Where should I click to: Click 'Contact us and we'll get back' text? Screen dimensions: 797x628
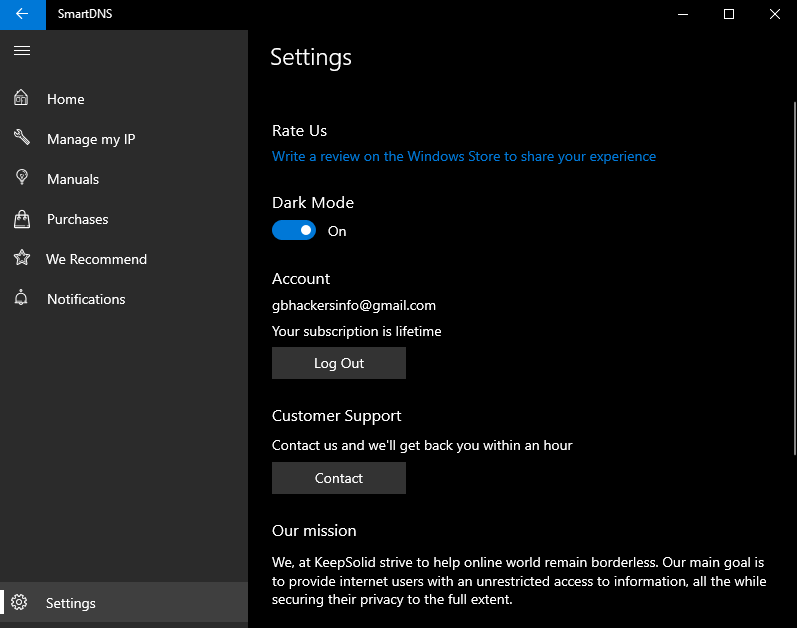pyautogui.click(x=422, y=446)
